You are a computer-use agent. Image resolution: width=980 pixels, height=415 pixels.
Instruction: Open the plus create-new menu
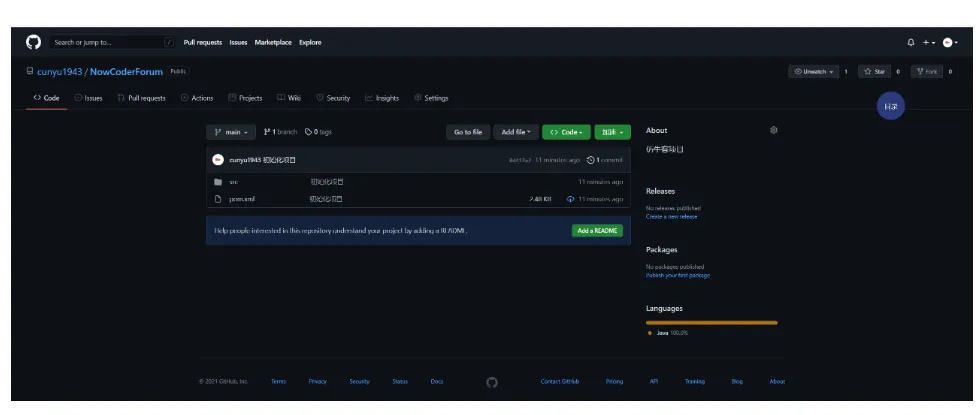coord(929,42)
